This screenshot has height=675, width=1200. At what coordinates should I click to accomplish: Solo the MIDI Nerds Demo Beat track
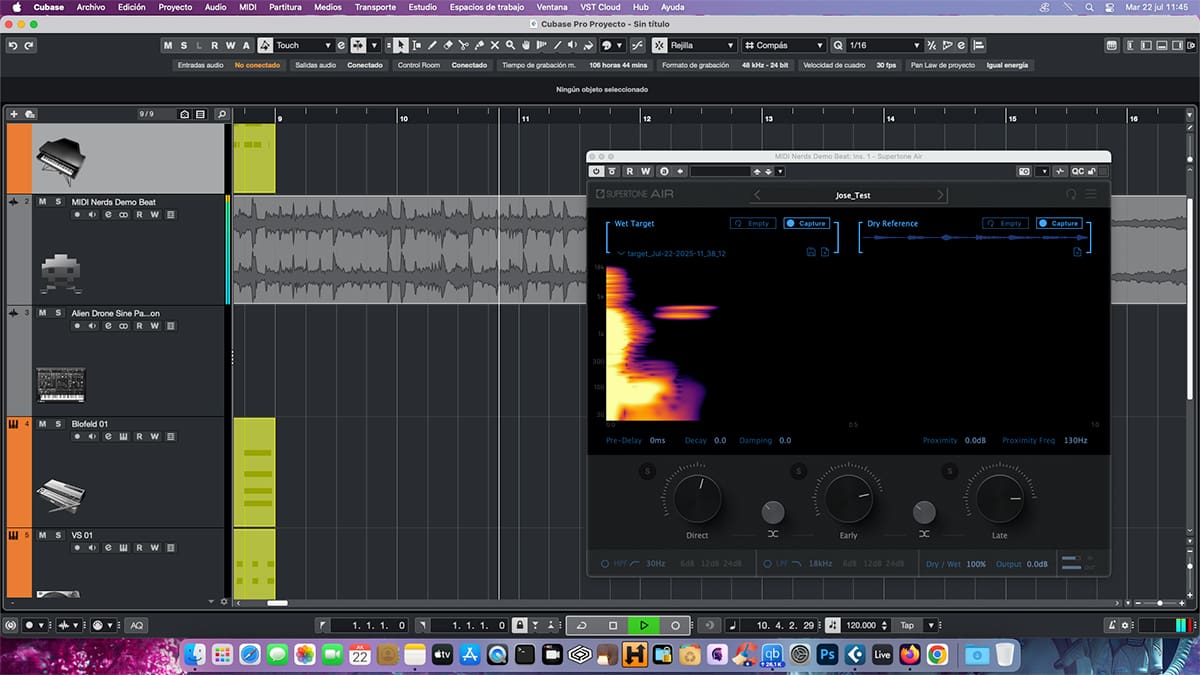click(x=57, y=201)
